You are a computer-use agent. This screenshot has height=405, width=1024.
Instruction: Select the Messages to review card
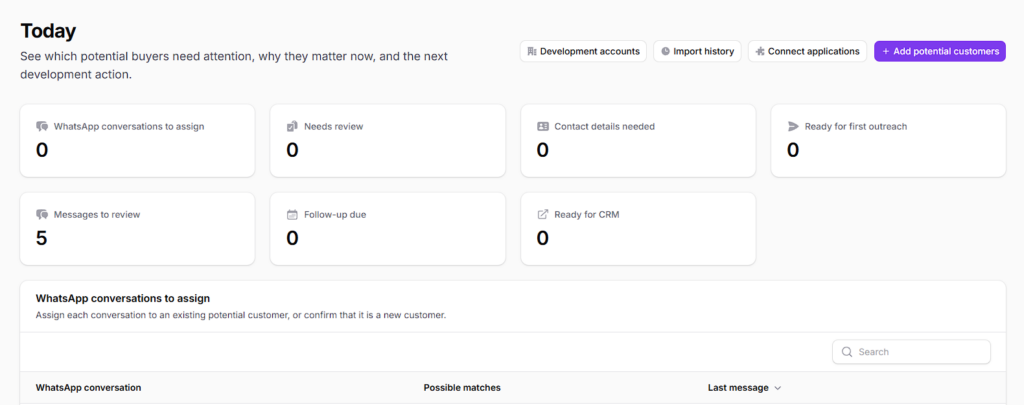[137, 229]
